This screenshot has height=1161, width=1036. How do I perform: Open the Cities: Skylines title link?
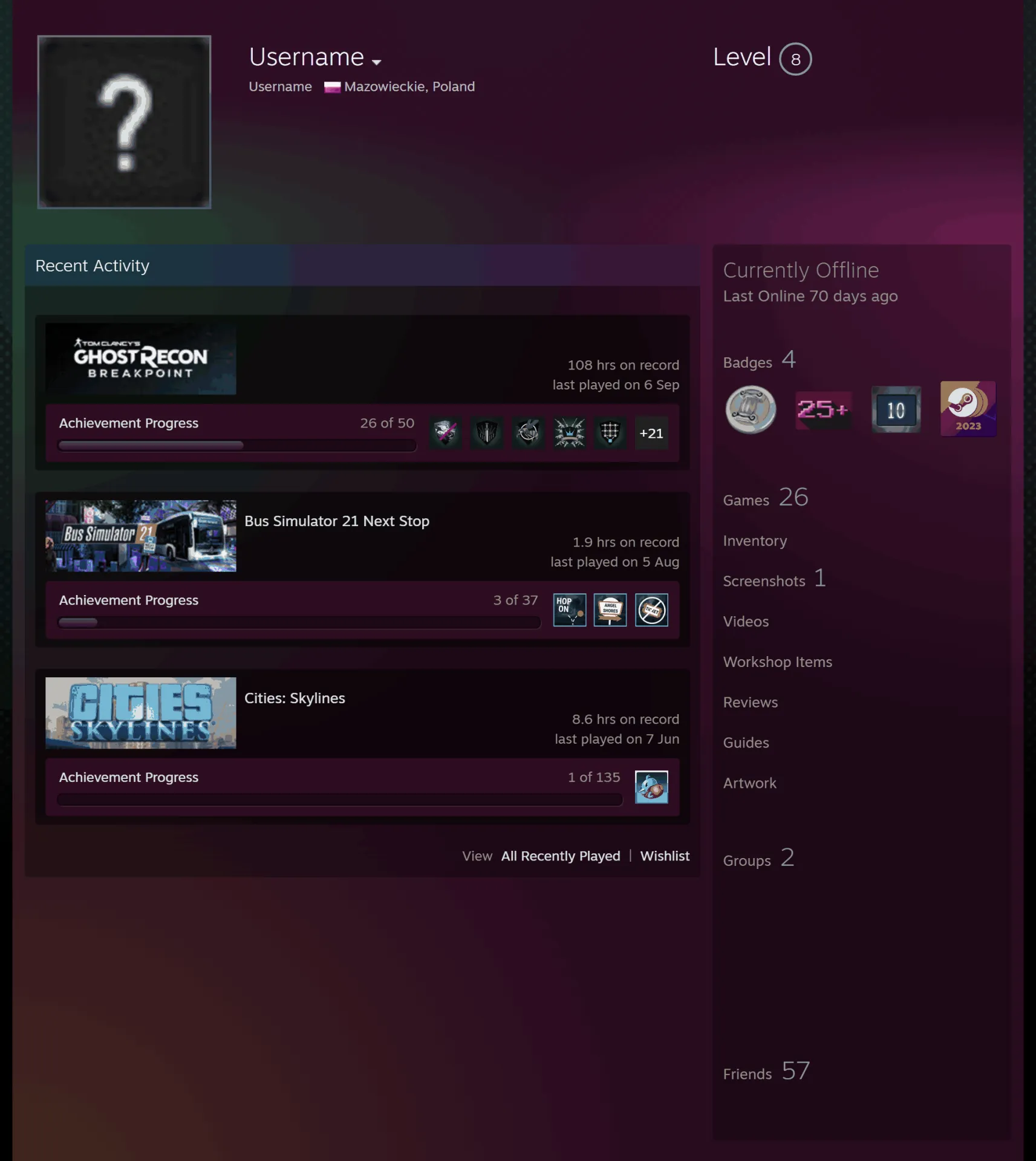click(295, 698)
